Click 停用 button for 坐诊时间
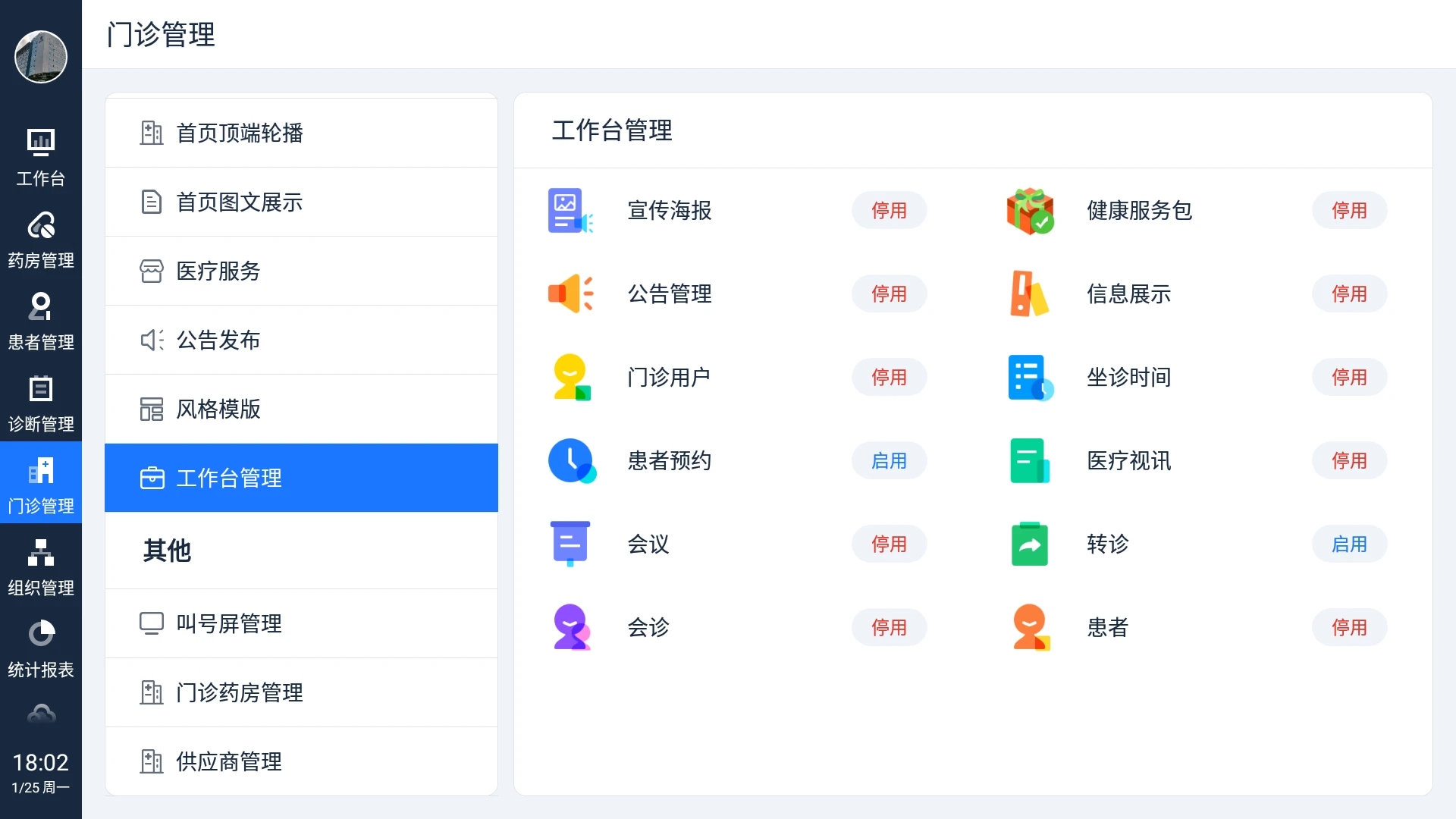 (x=1349, y=378)
